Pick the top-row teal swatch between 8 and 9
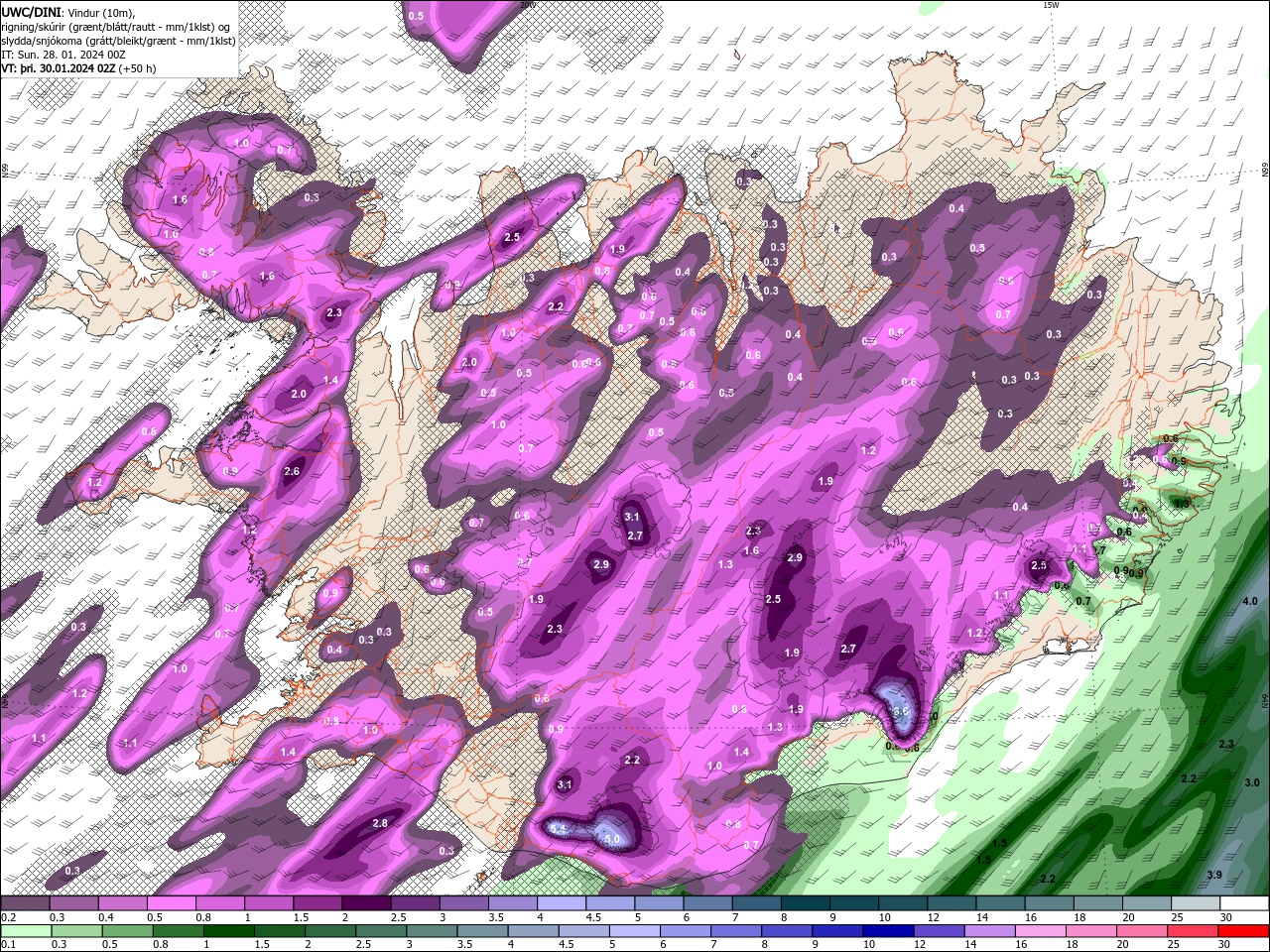 pyautogui.click(x=806, y=903)
